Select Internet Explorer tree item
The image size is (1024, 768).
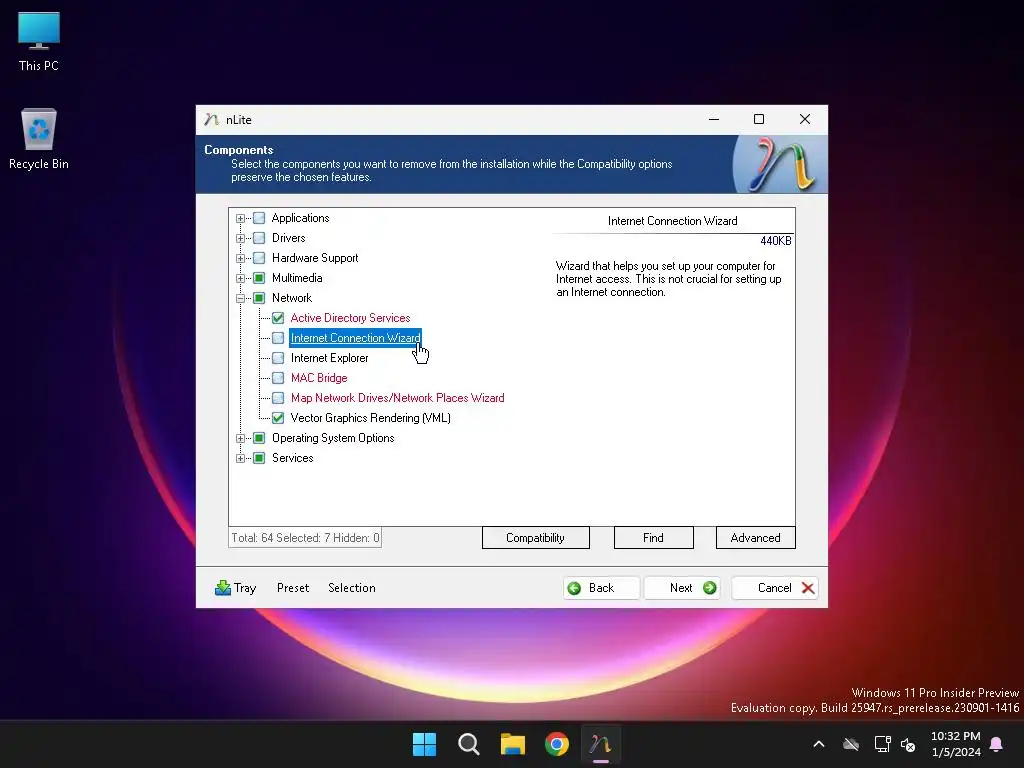[x=329, y=358]
